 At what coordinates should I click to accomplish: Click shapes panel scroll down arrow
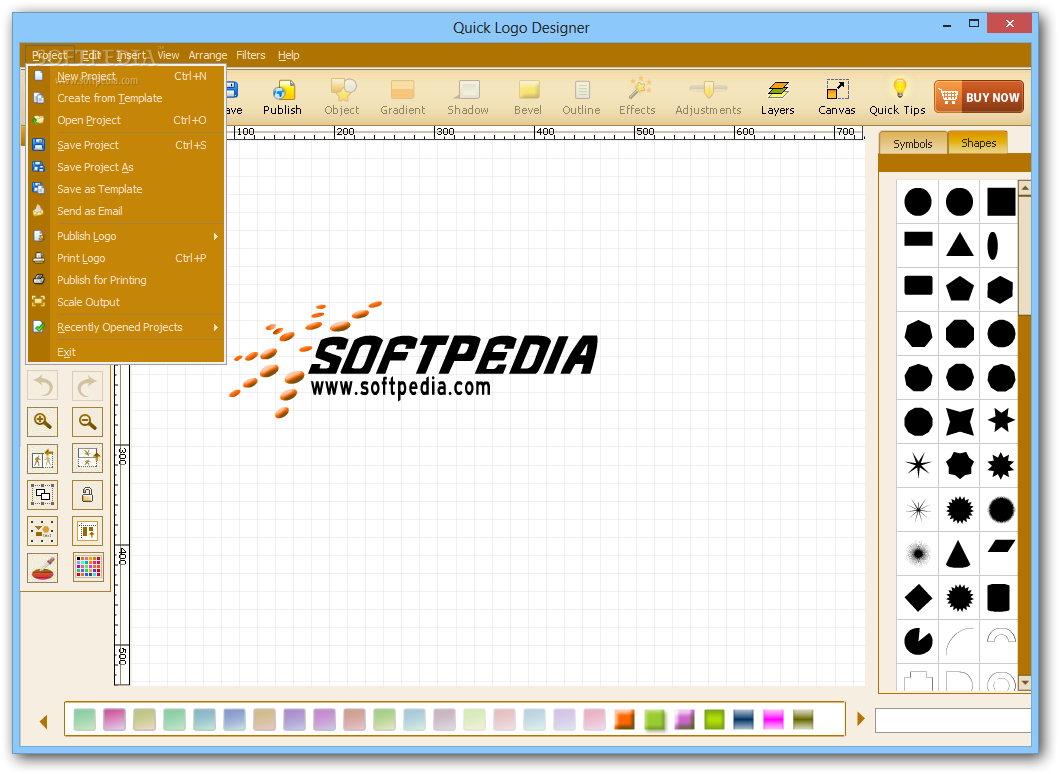point(1025,683)
